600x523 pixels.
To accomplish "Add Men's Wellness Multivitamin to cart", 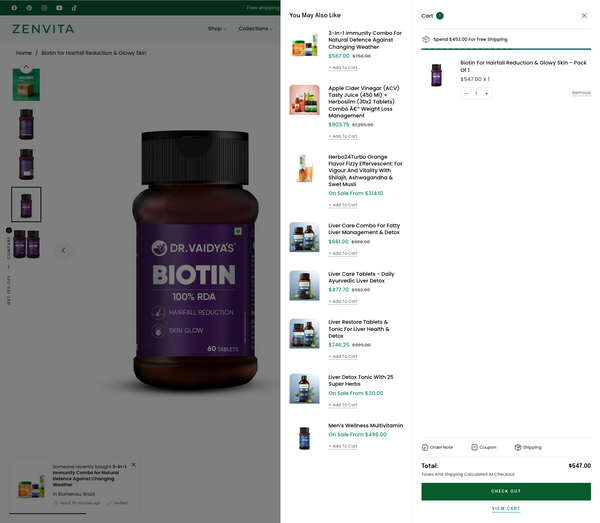I will (343, 446).
